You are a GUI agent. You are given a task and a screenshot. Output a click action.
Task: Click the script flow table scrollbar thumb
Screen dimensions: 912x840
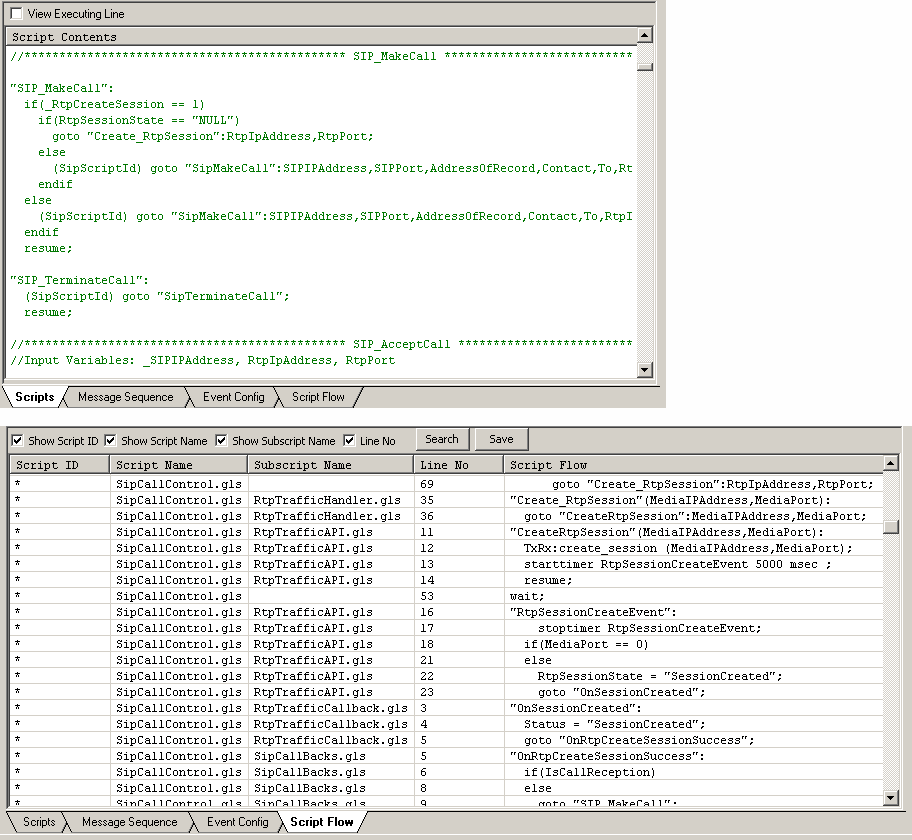coord(890,526)
